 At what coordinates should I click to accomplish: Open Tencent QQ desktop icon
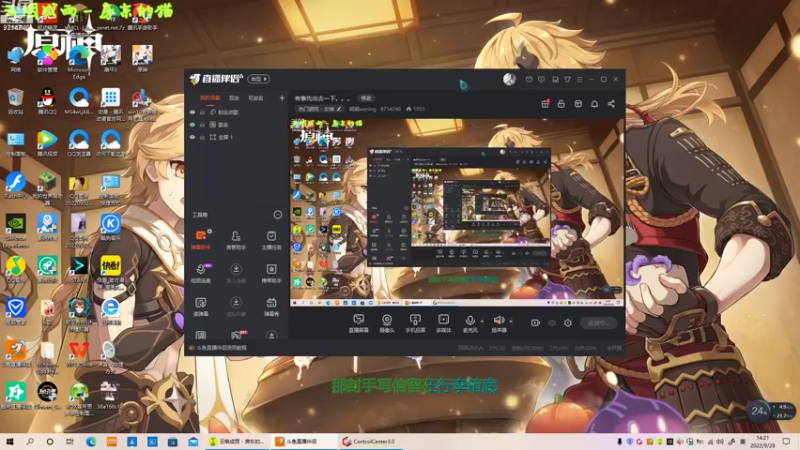(x=47, y=101)
